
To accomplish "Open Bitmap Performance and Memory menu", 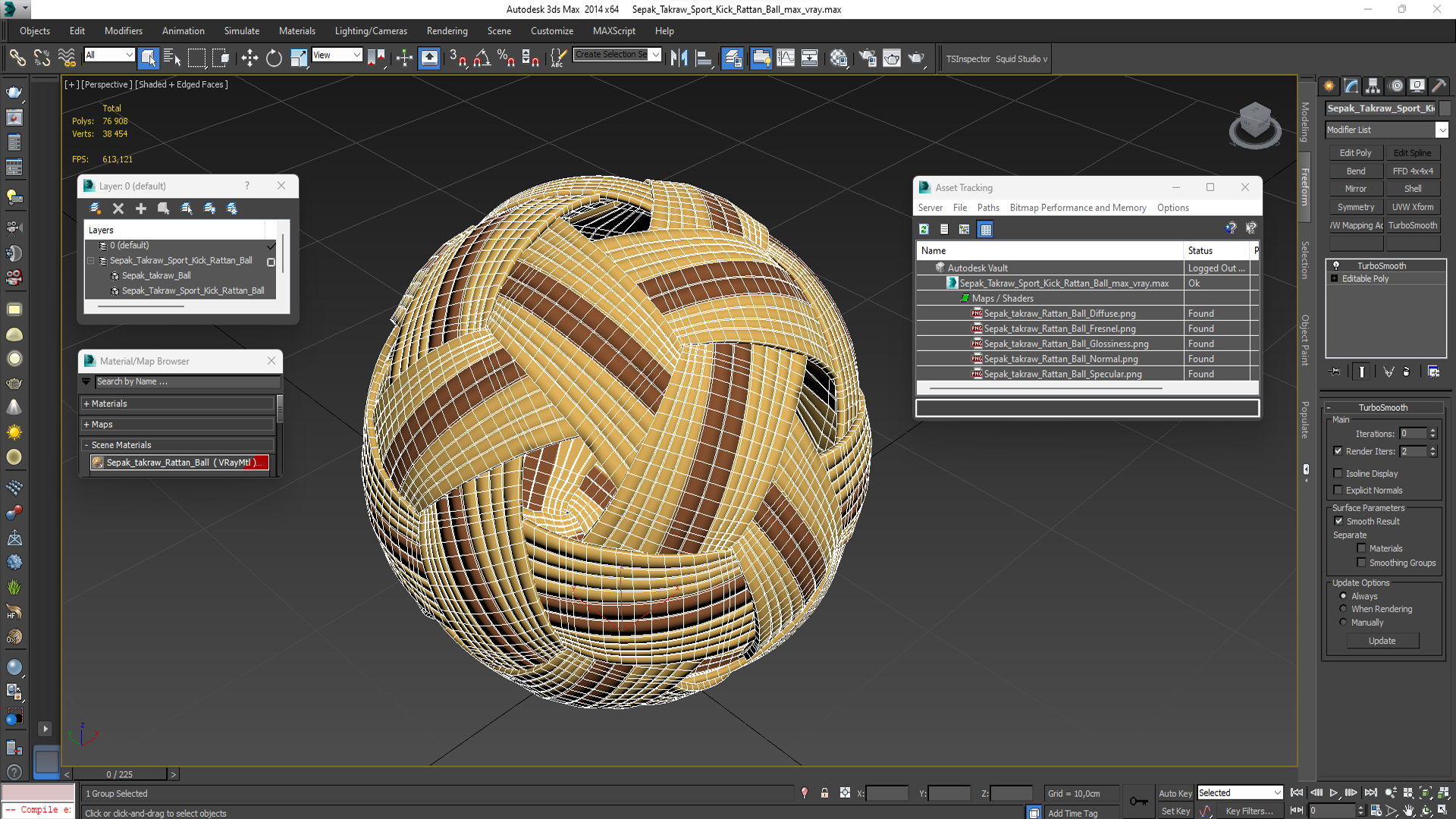I will 1078,208.
